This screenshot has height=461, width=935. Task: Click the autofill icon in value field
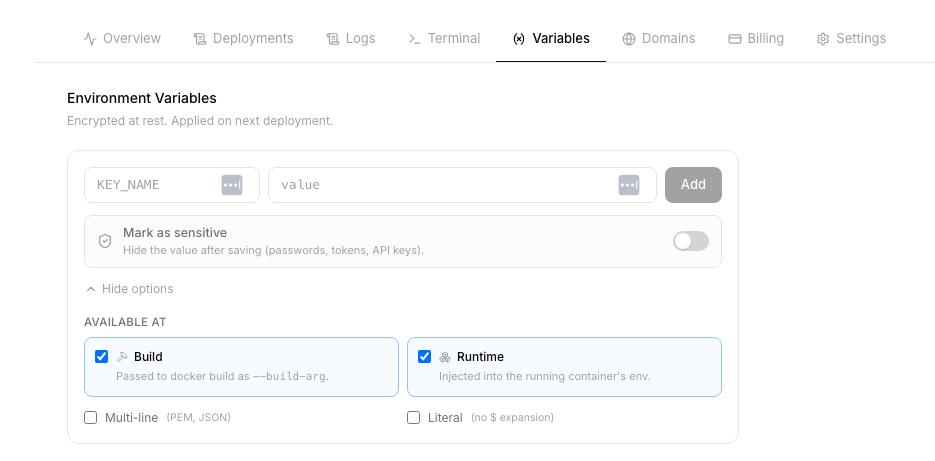click(629, 185)
